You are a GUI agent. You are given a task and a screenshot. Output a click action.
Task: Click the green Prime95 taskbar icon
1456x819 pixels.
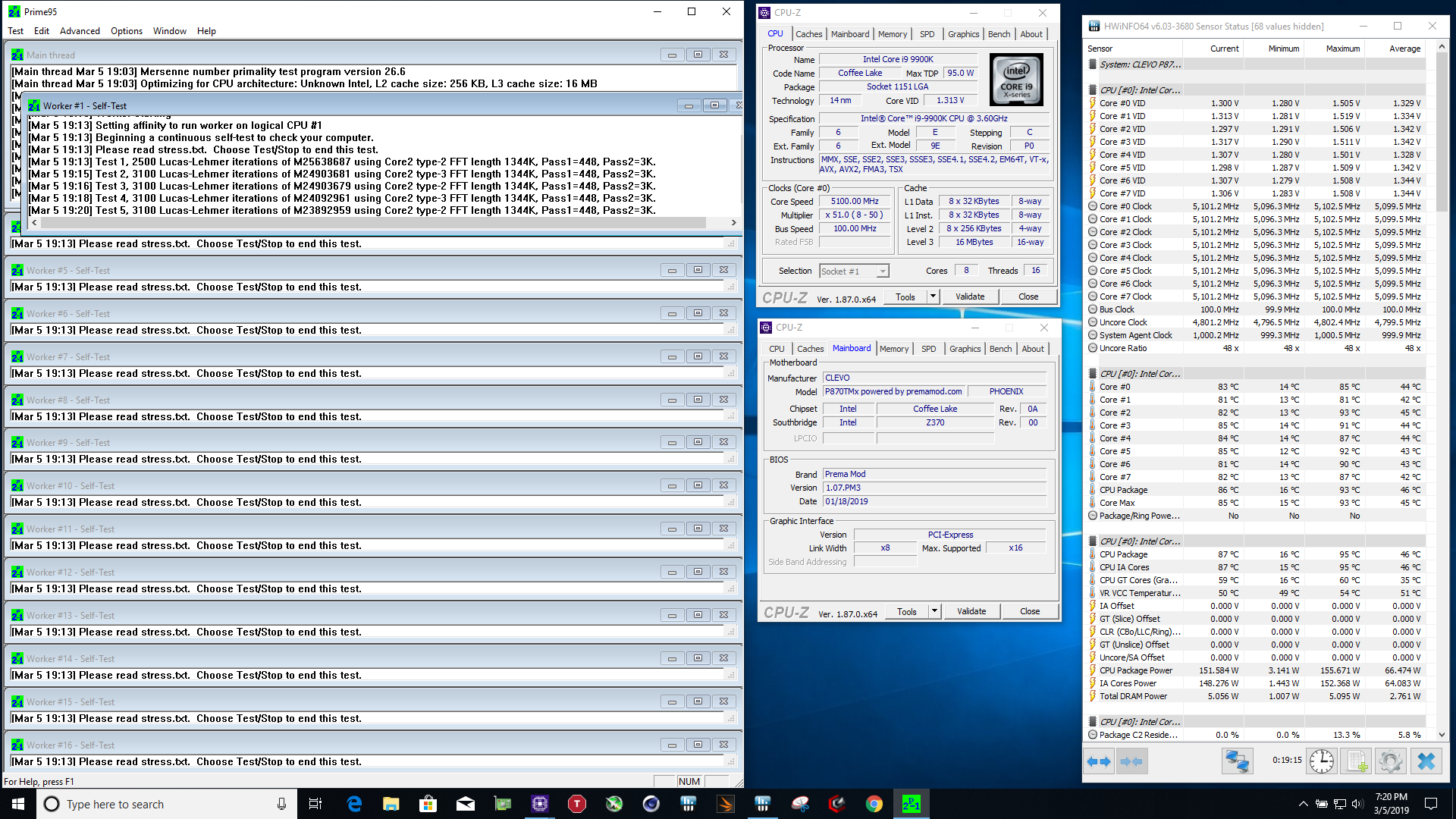[912, 804]
